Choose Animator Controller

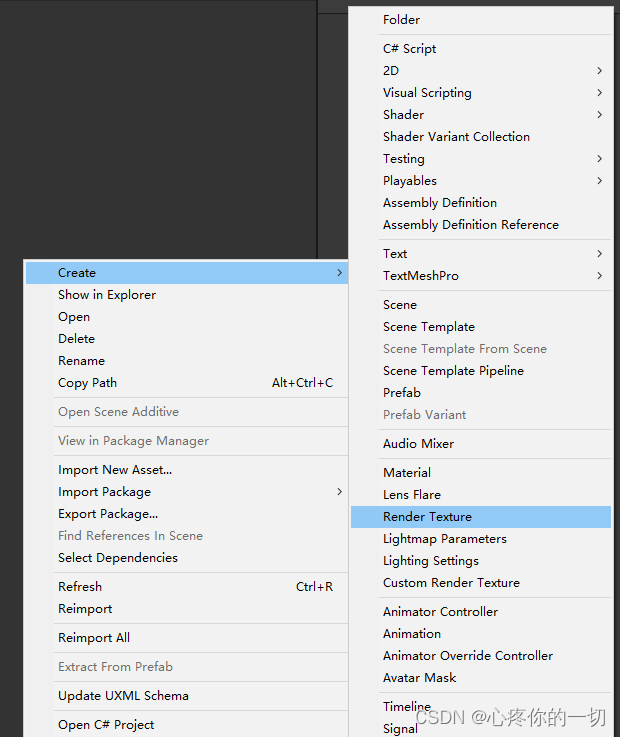[440, 612]
